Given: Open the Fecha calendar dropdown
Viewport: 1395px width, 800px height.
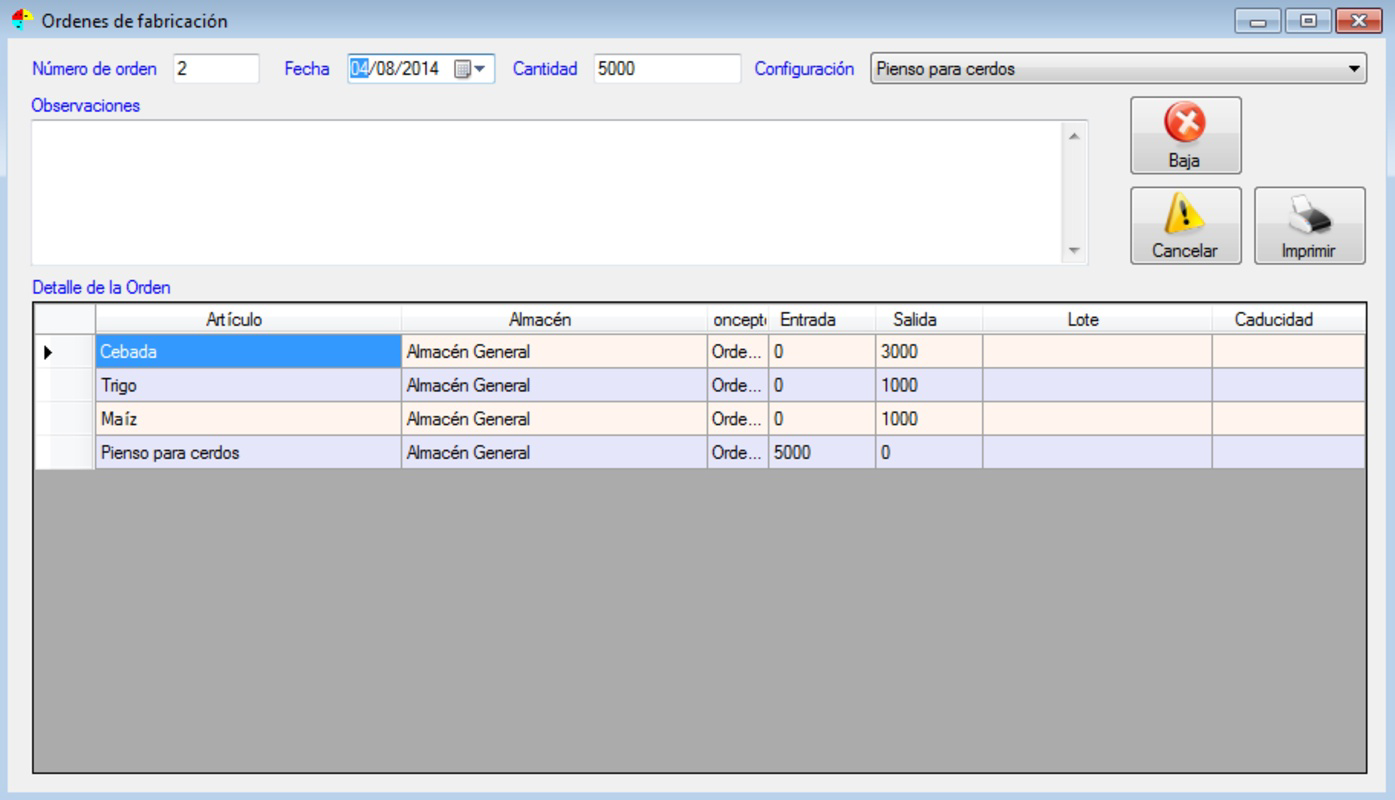Looking at the screenshot, I should tap(469, 69).
